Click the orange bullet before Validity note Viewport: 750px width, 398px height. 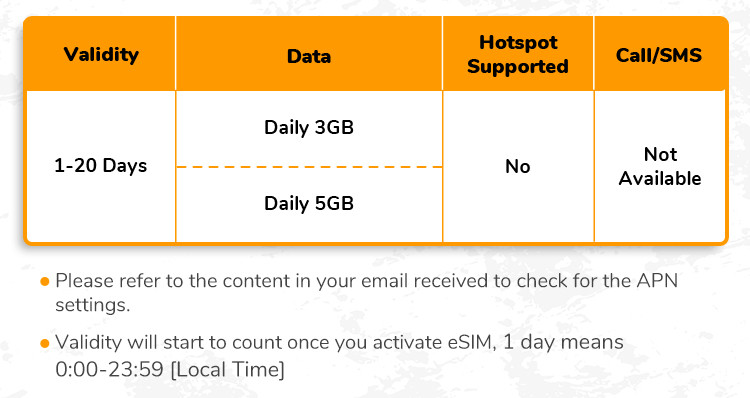pos(45,343)
